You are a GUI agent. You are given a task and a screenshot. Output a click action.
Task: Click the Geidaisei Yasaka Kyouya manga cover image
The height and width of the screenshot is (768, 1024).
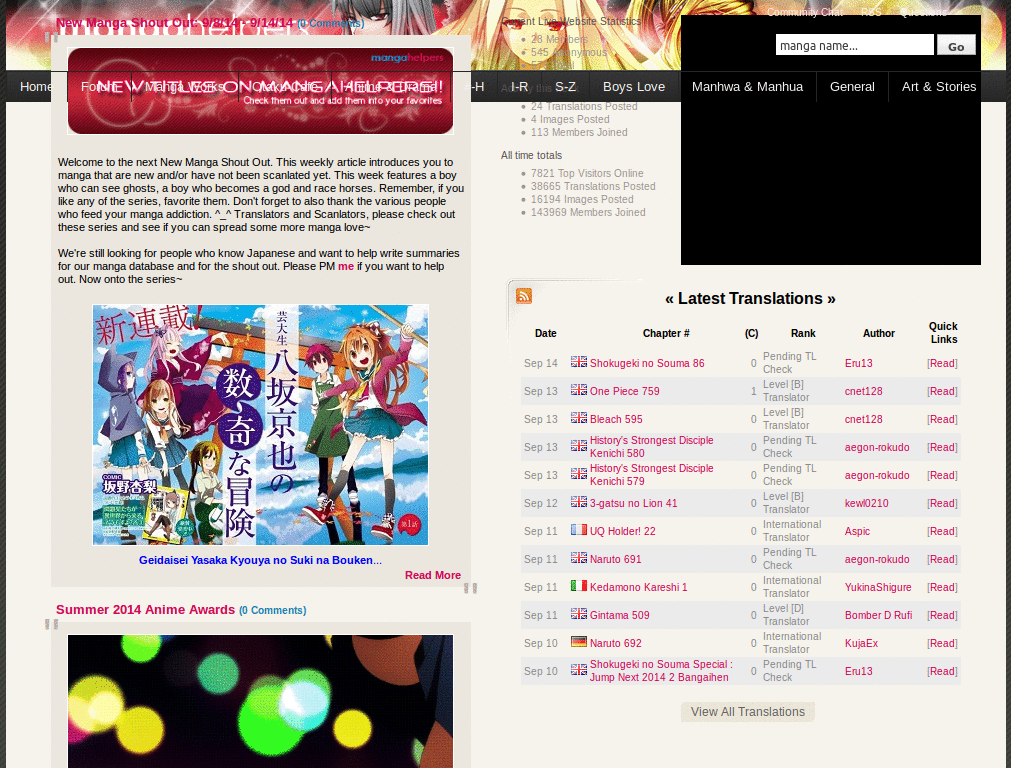click(261, 424)
